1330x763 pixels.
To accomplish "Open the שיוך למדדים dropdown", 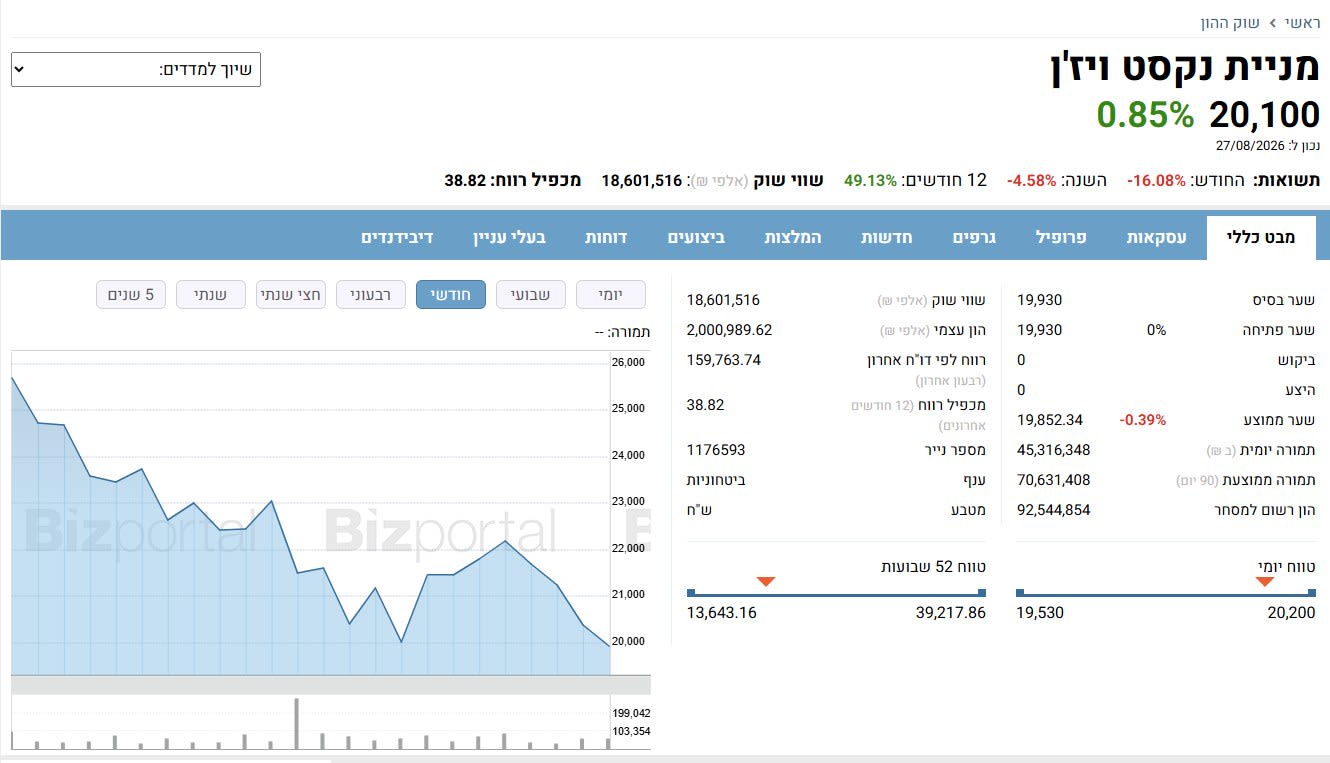I will 136,70.
